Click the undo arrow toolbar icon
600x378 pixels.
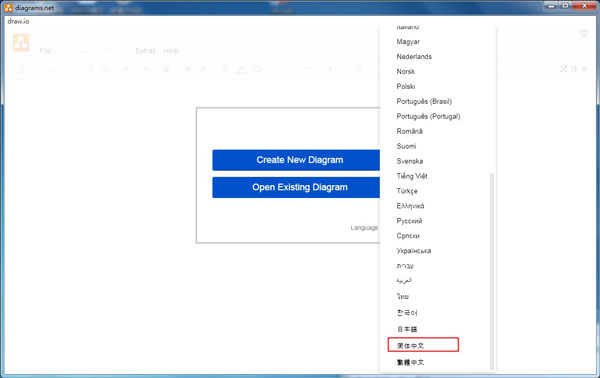127,69
